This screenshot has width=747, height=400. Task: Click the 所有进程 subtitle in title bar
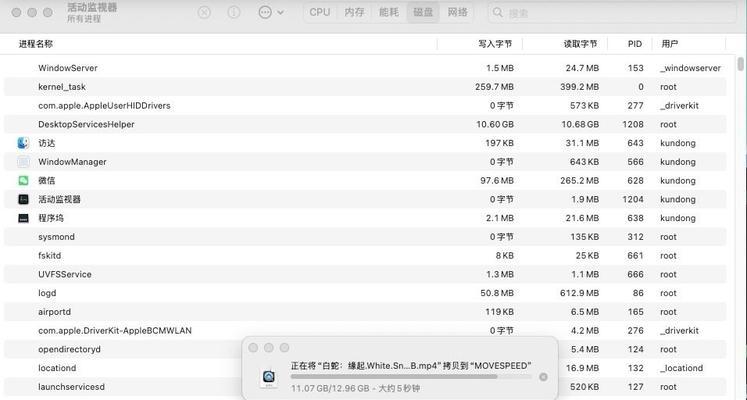coord(84,19)
